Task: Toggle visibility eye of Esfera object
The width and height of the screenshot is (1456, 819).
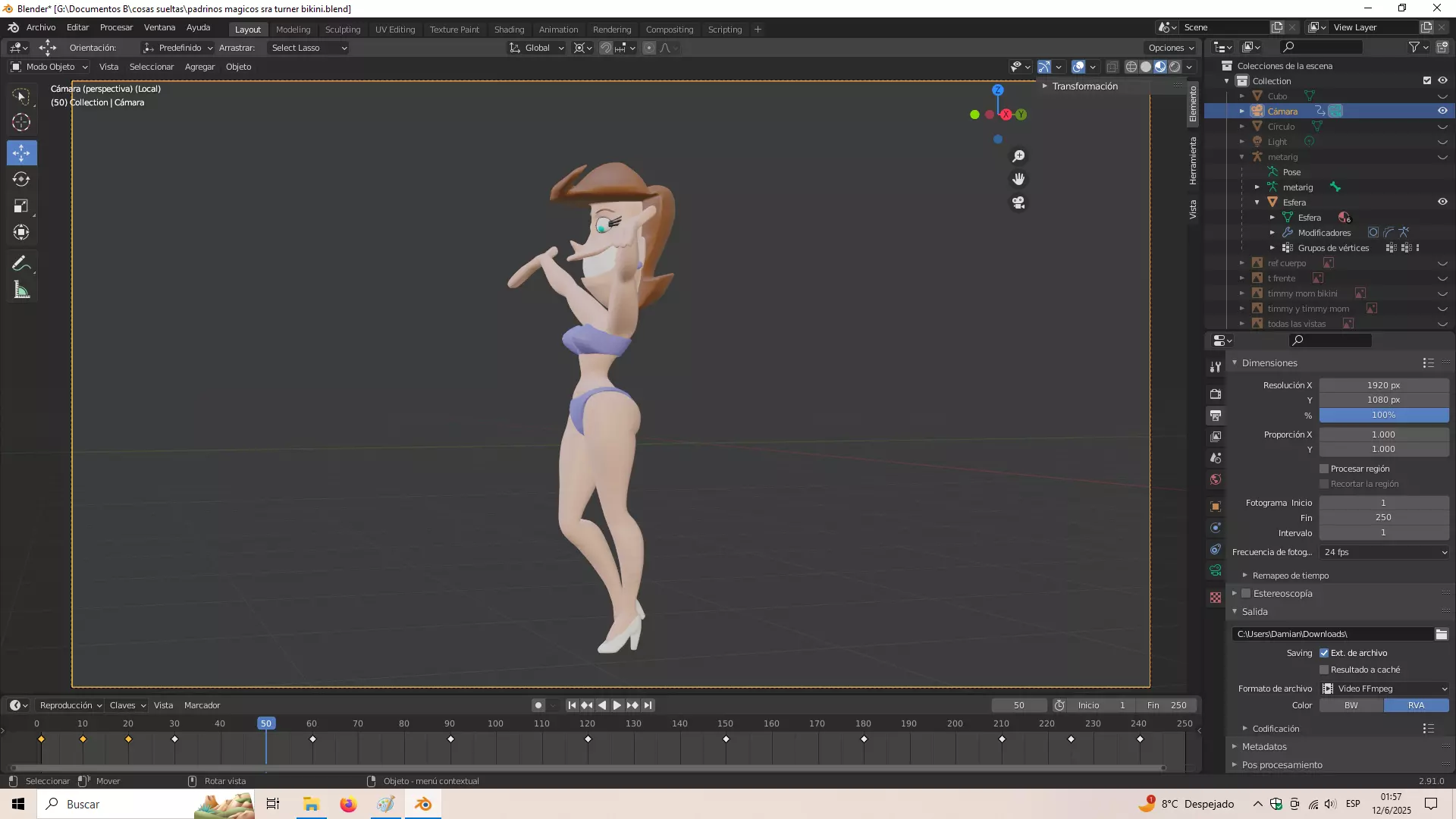Action: (1442, 202)
